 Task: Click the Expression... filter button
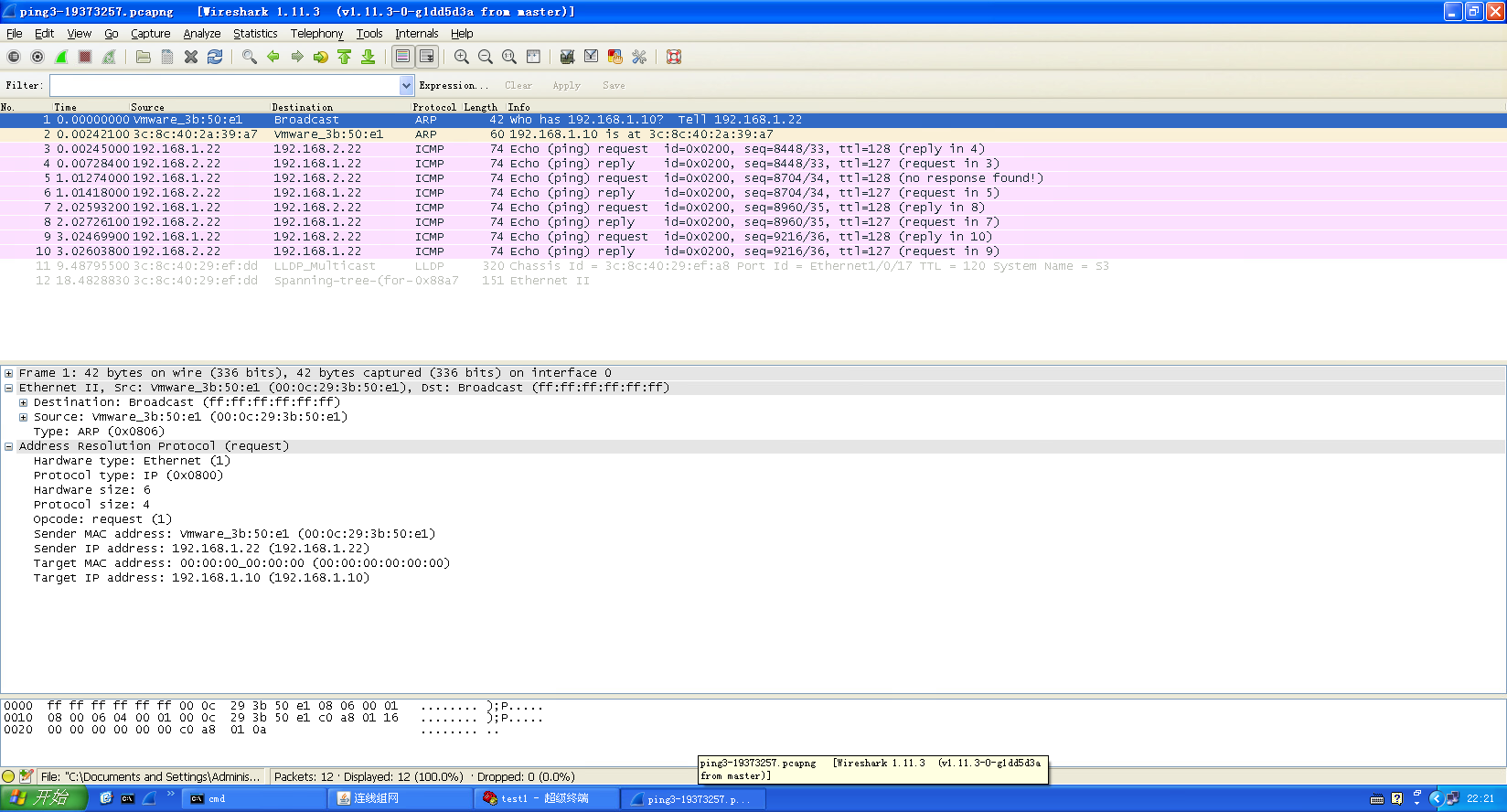coord(454,85)
